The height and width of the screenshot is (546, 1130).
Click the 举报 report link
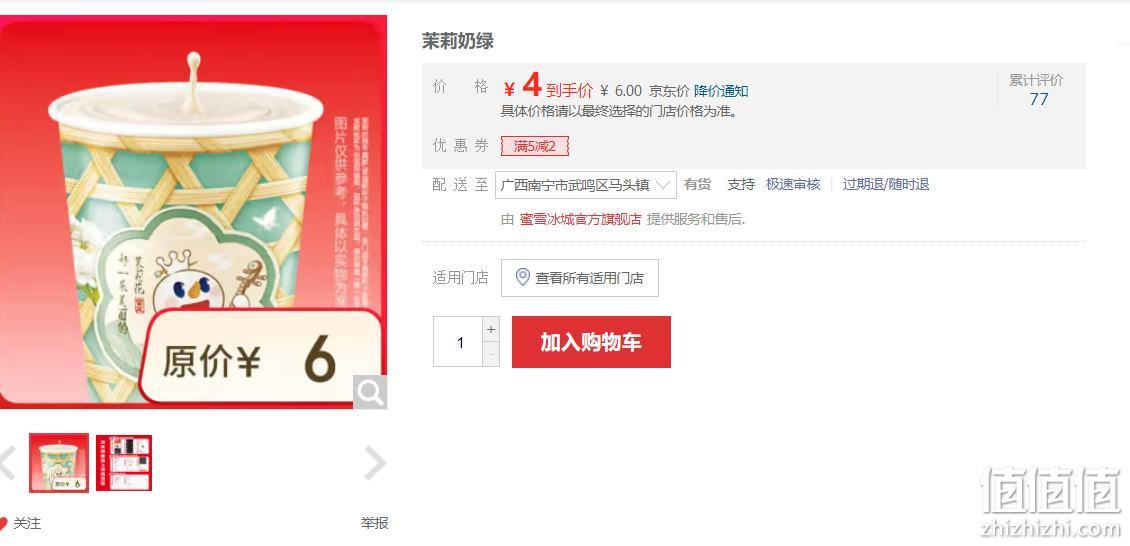point(375,524)
